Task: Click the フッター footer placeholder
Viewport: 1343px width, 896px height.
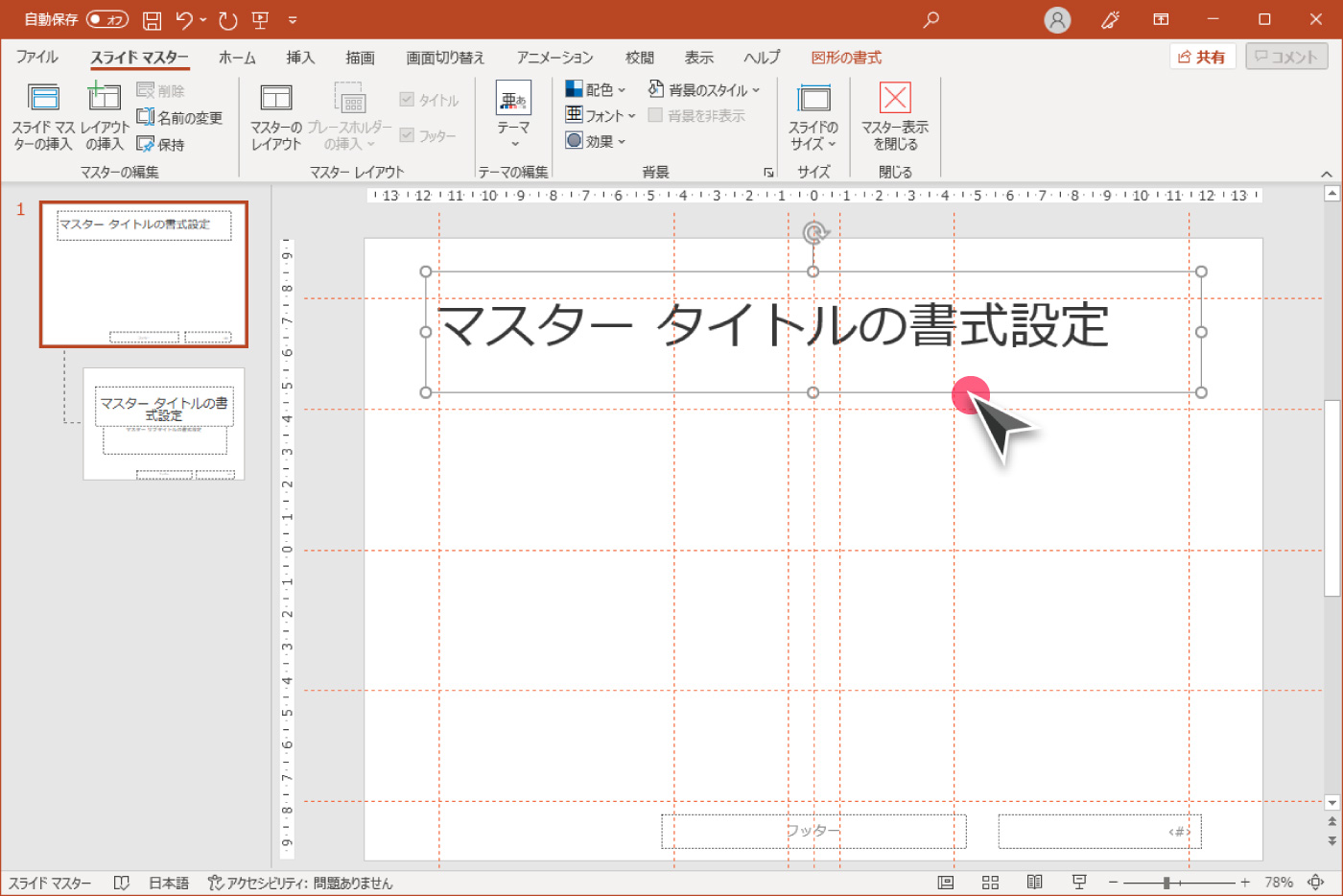Action: 813,831
